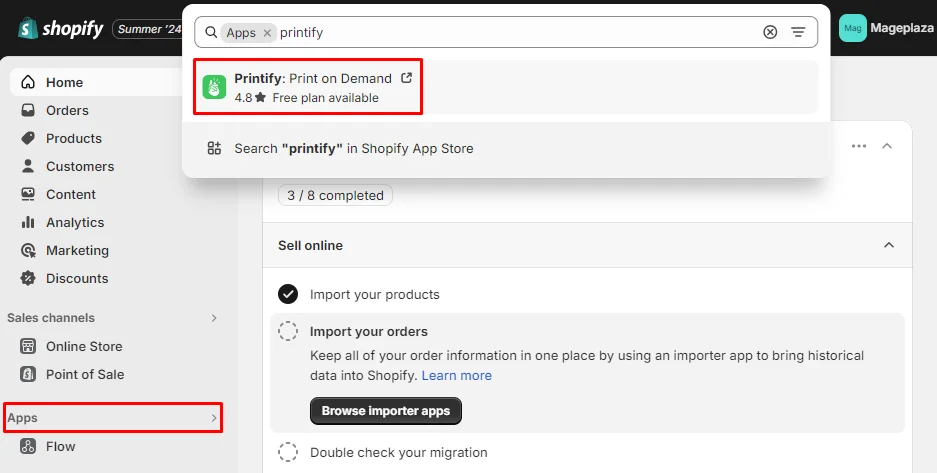Expand the Apps section chevron

click(214, 418)
